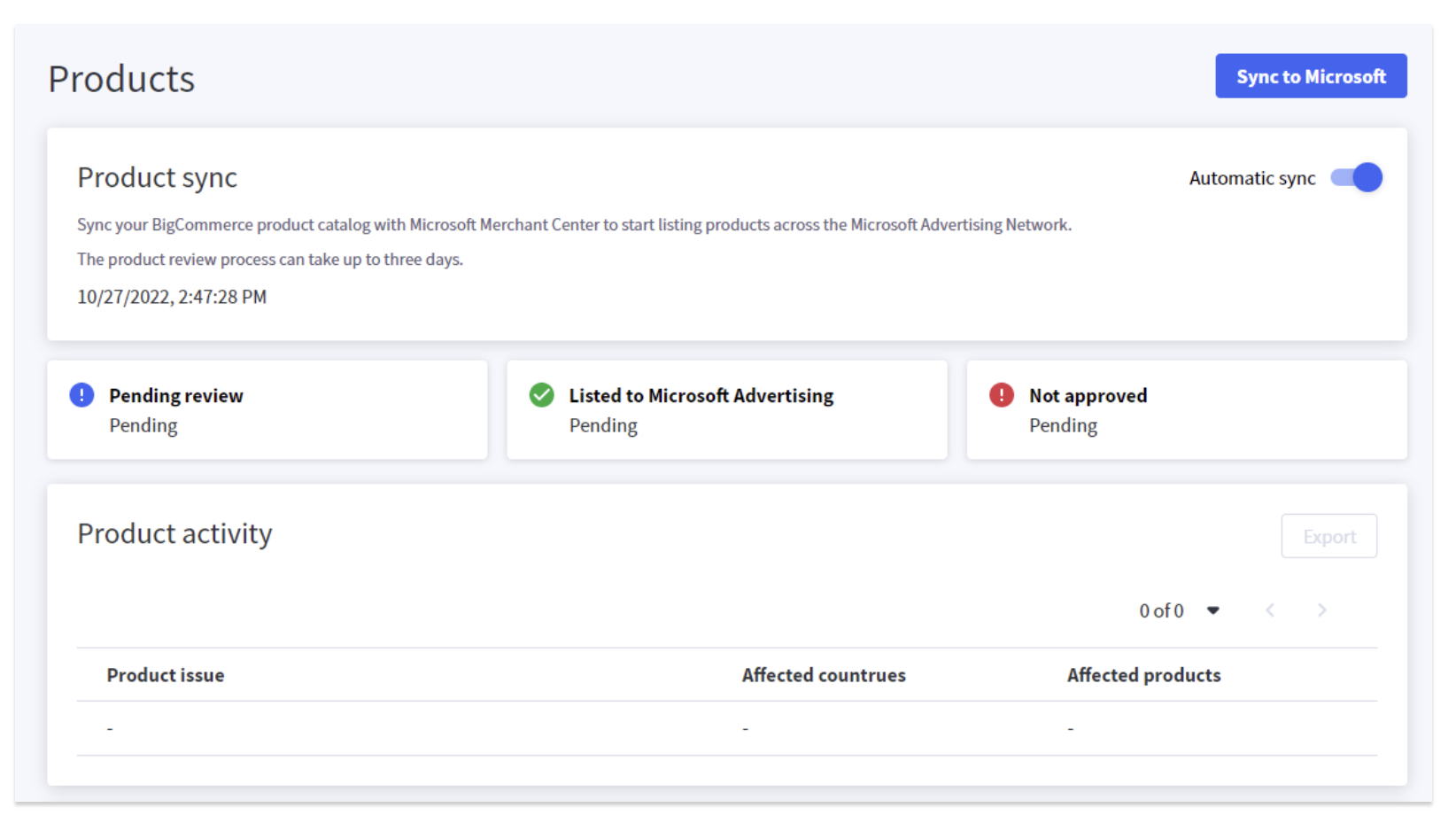Click the 0 of 0 page count text
Viewport: 1456px width, 831px height.
[1161, 611]
